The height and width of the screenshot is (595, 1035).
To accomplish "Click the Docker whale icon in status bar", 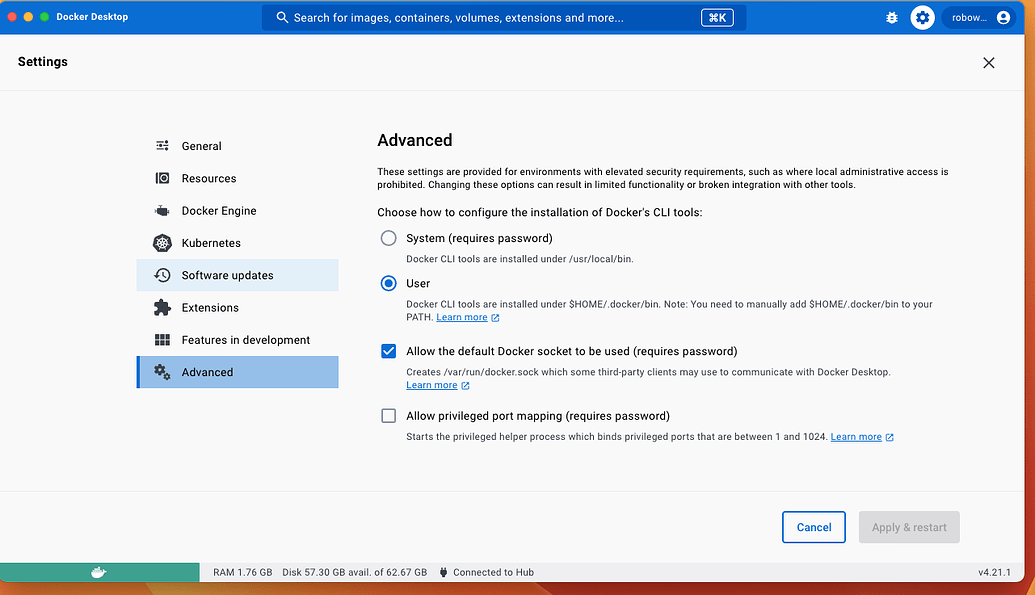I will [98, 571].
